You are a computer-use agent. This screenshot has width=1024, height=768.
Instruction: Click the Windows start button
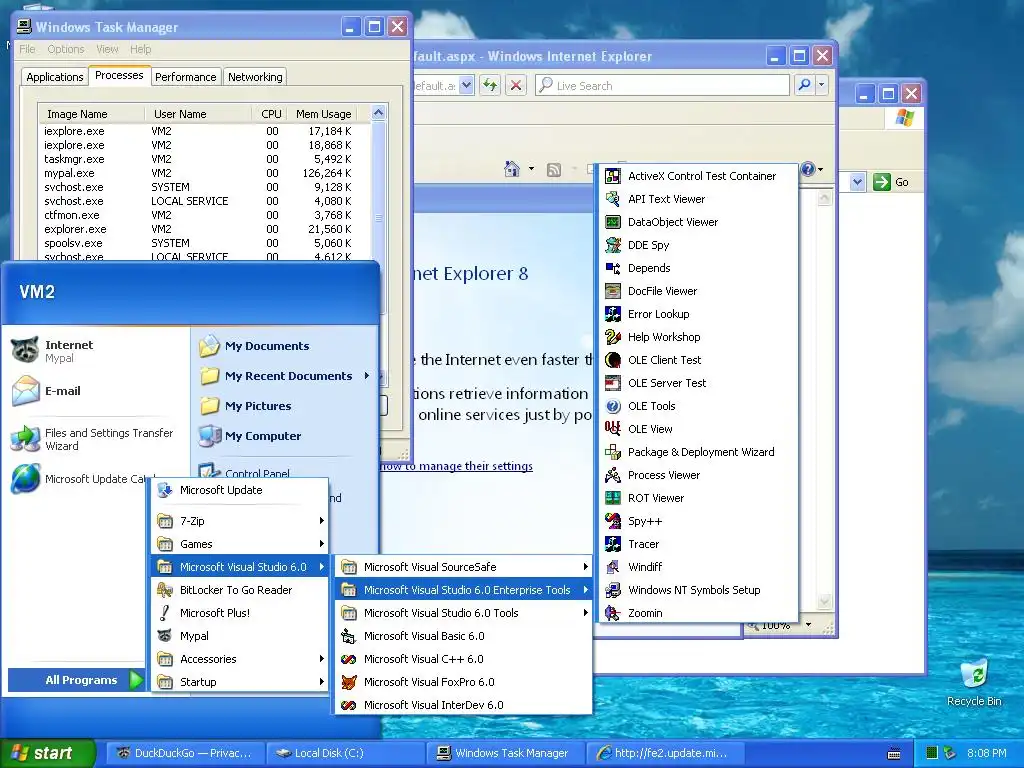point(48,753)
